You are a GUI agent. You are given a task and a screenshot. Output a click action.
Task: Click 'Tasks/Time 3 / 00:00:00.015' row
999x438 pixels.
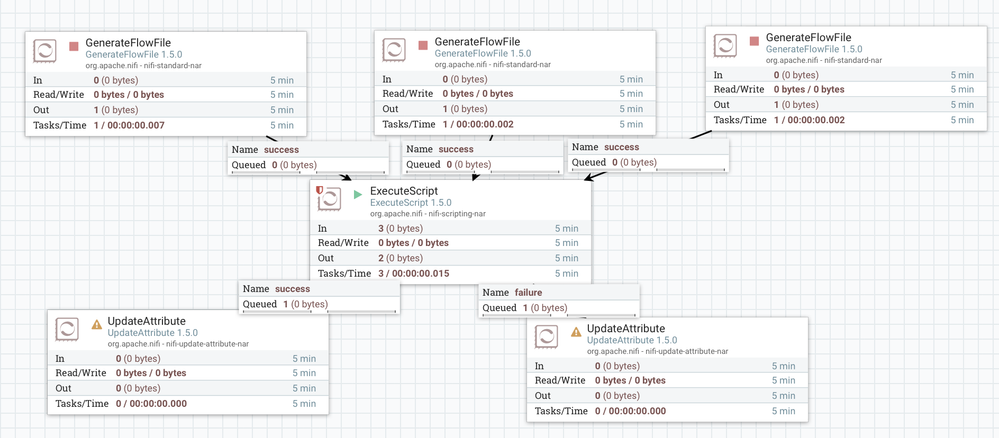451,274
